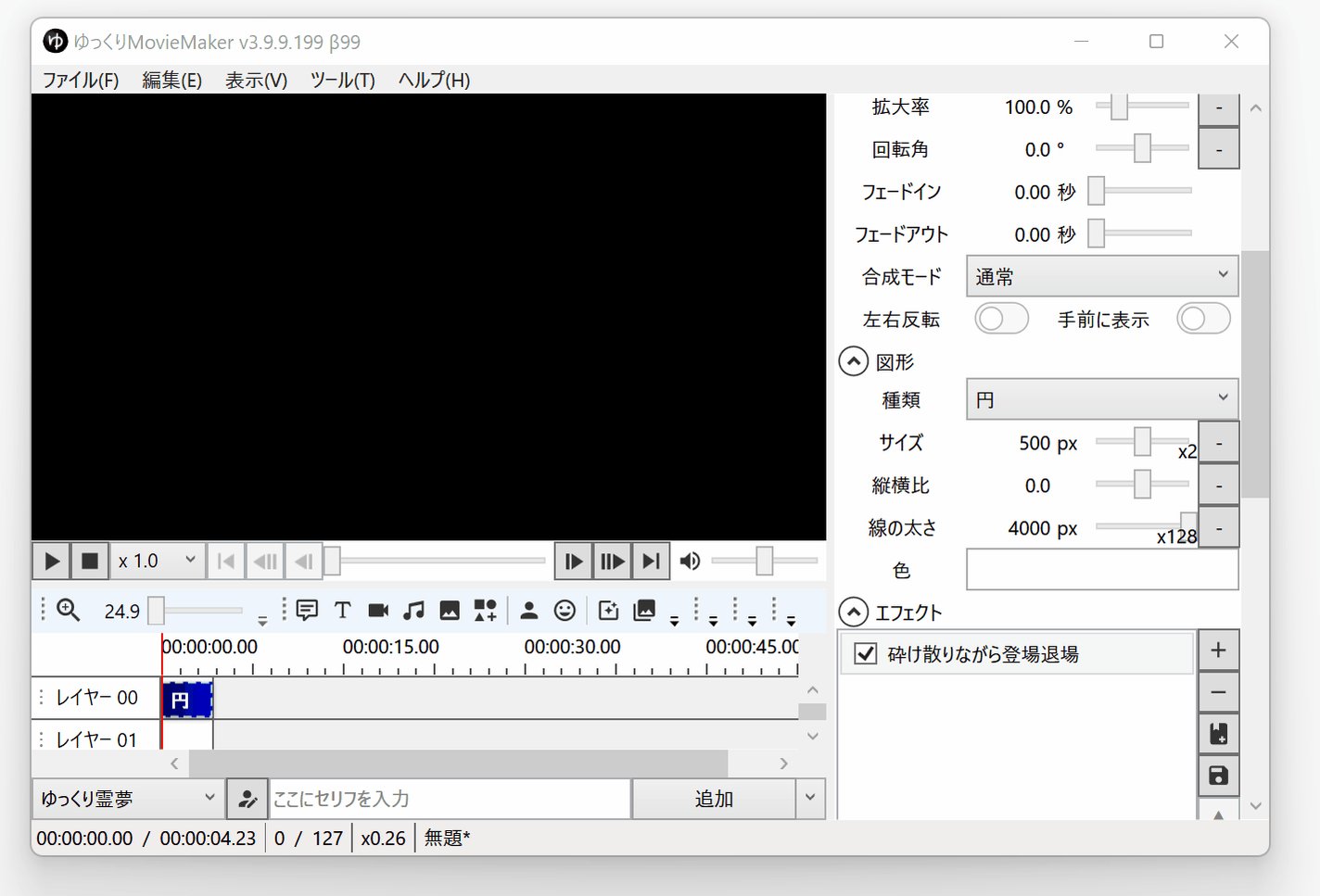Open ヘルプ(H) menu
Image resolution: width=1320 pixels, height=896 pixels.
(x=434, y=81)
